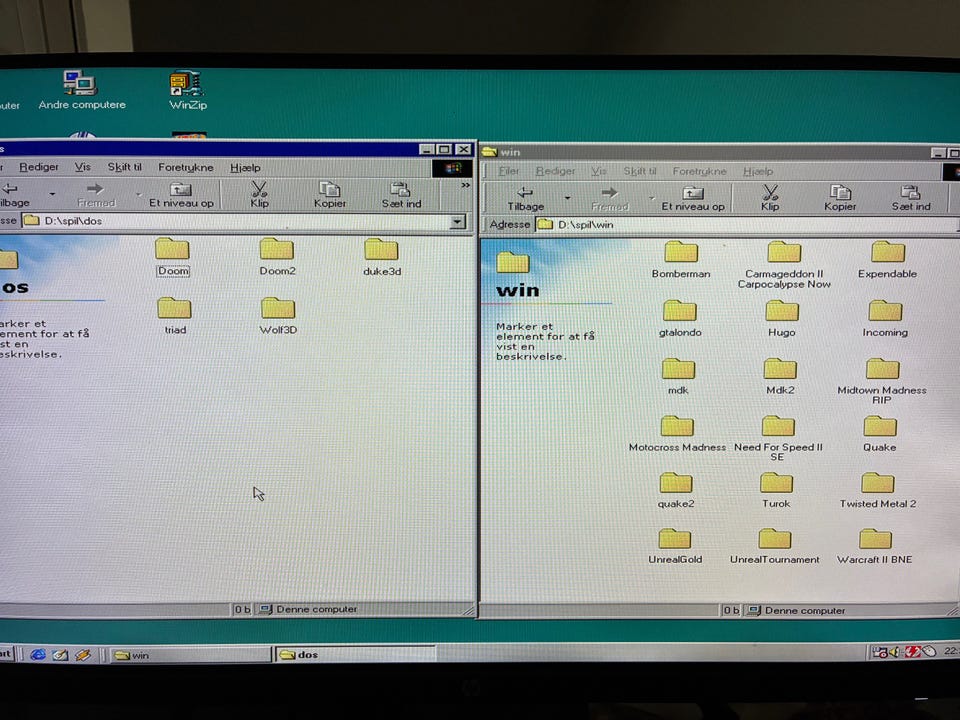Viewport: 960px width, 720px height.
Task: Click Sæt ind in win window toolbar
Action: tap(911, 198)
